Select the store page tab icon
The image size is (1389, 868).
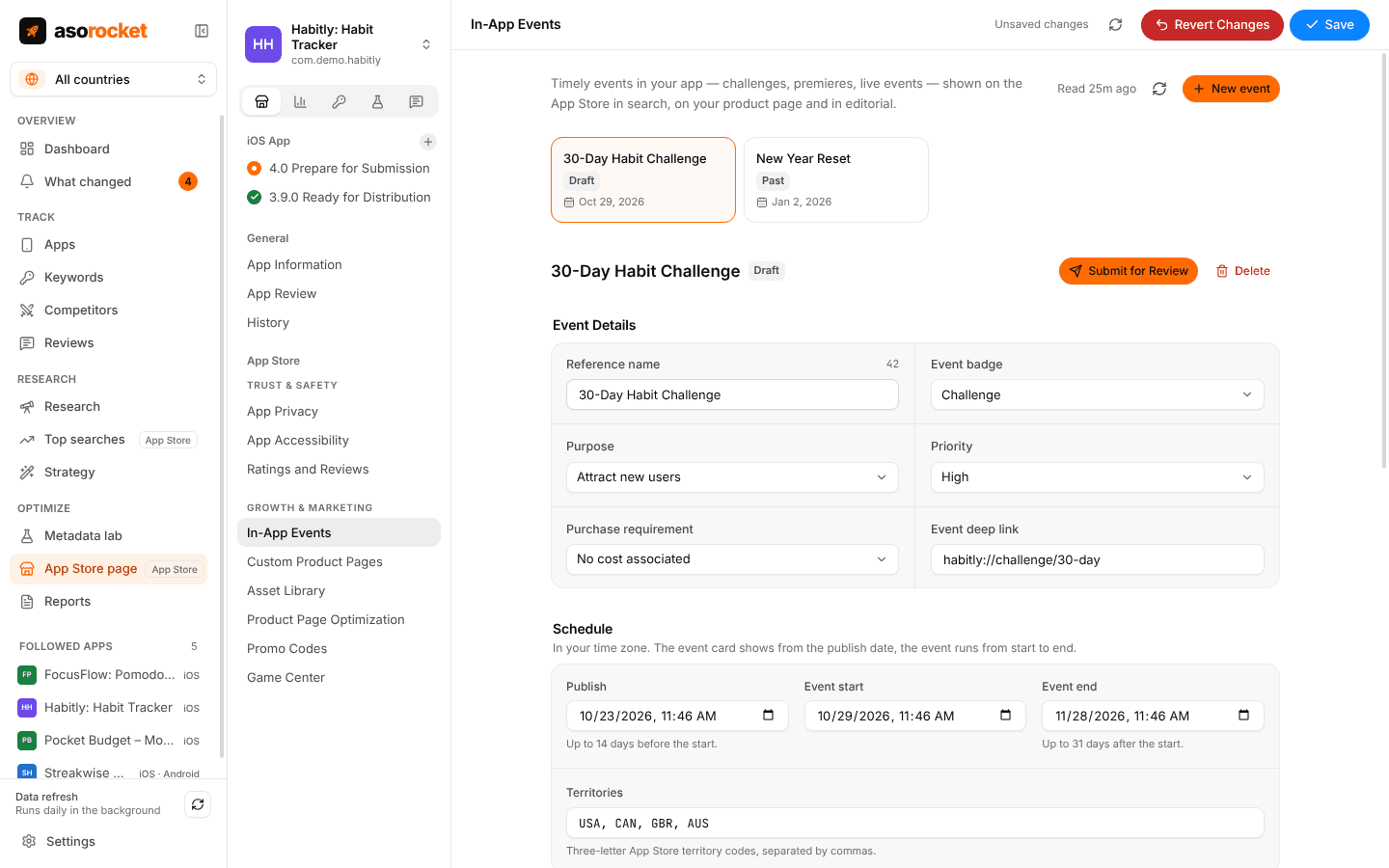pos(261,101)
